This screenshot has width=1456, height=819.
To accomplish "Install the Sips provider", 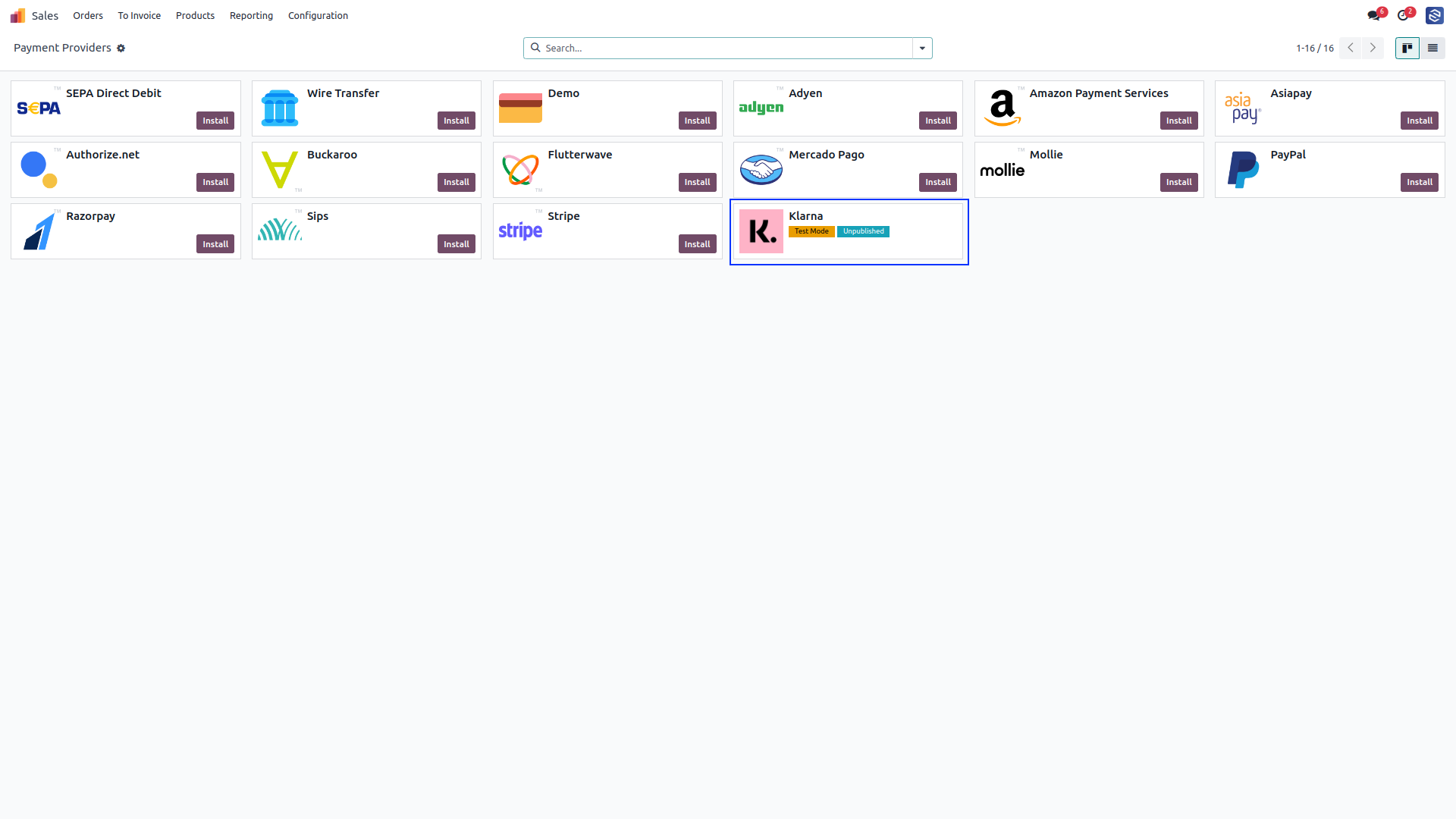I will 457,244.
